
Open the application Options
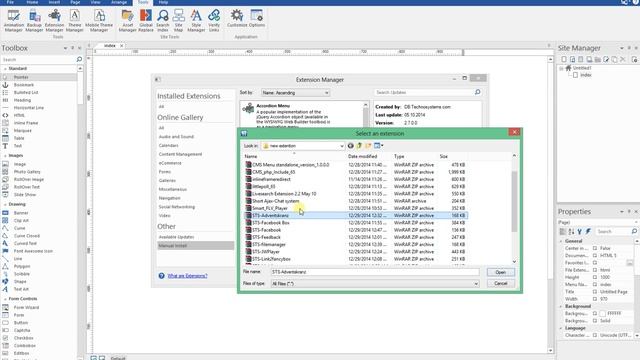(257, 19)
